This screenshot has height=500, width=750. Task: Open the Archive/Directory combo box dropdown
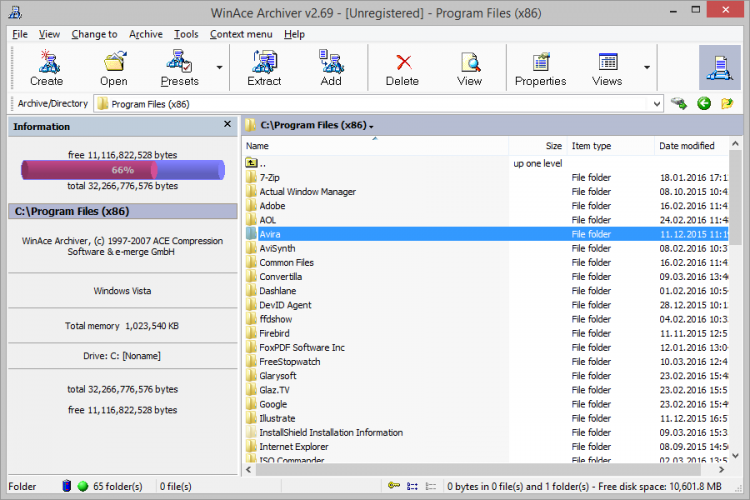[657, 104]
